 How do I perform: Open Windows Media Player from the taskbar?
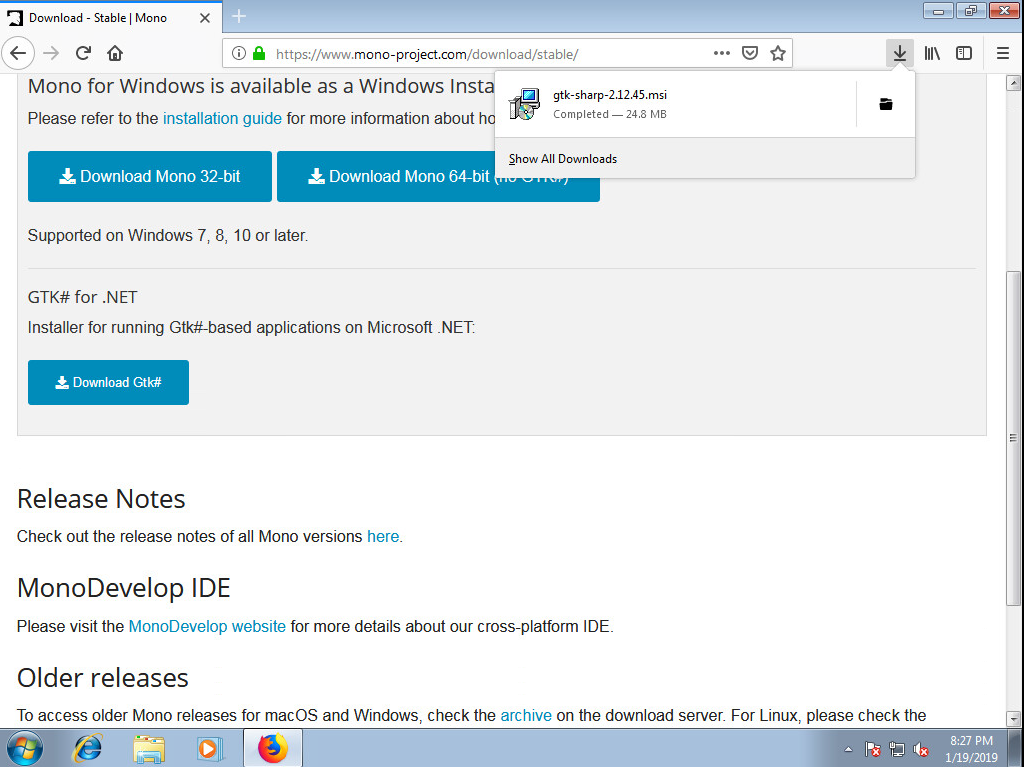tap(210, 748)
